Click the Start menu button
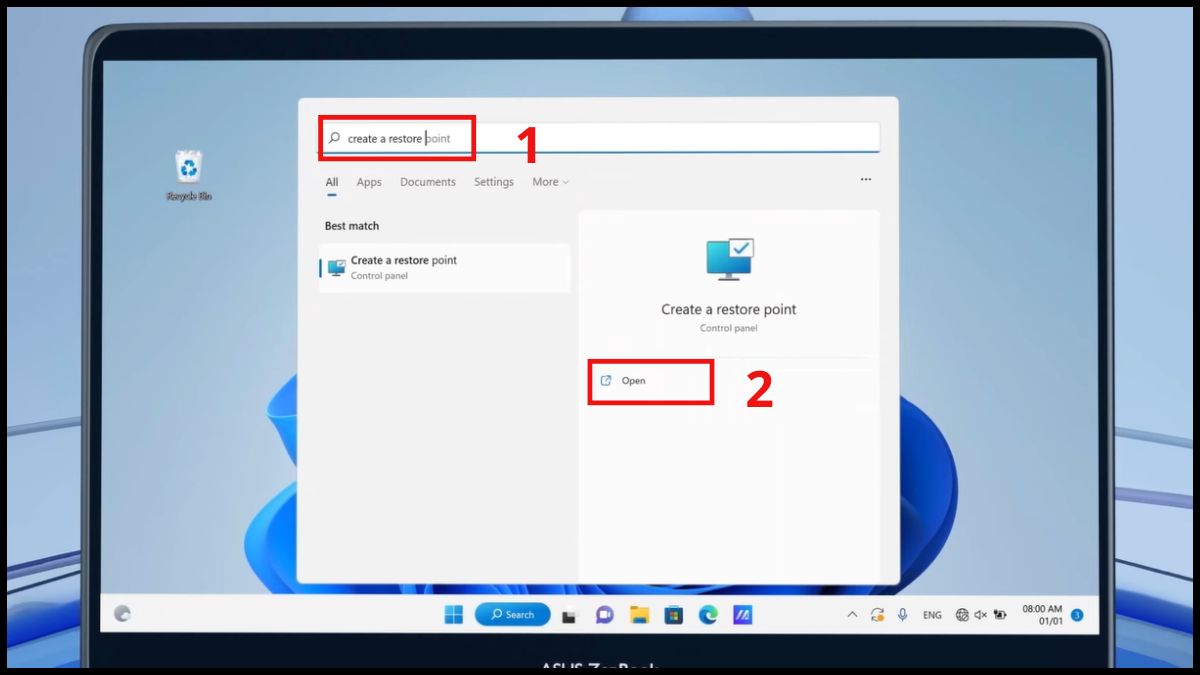Screen dimensions: 1200x675 (x=455, y=614)
